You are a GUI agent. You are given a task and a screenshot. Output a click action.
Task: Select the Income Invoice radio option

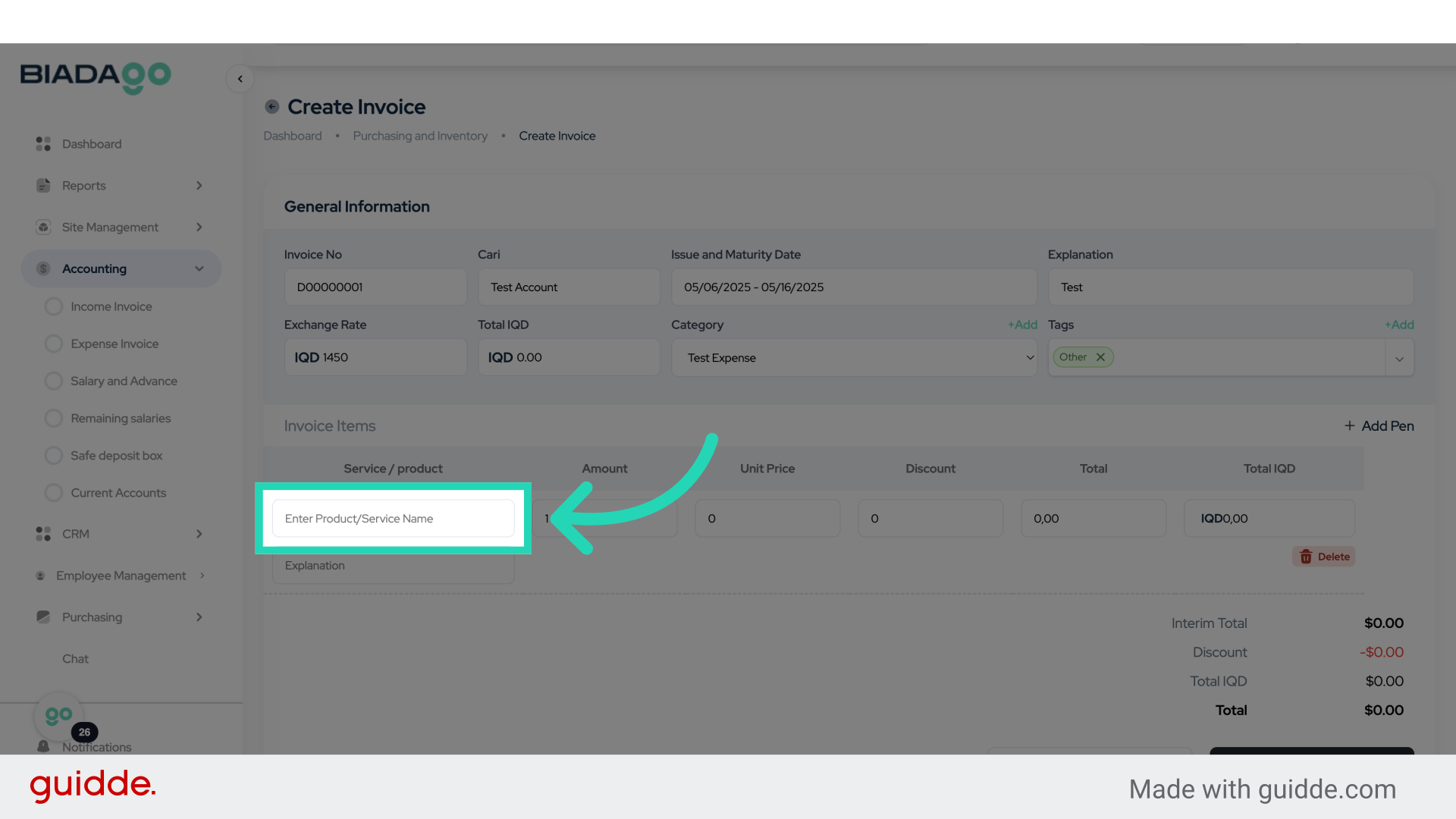pyautogui.click(x=54, y=306)
